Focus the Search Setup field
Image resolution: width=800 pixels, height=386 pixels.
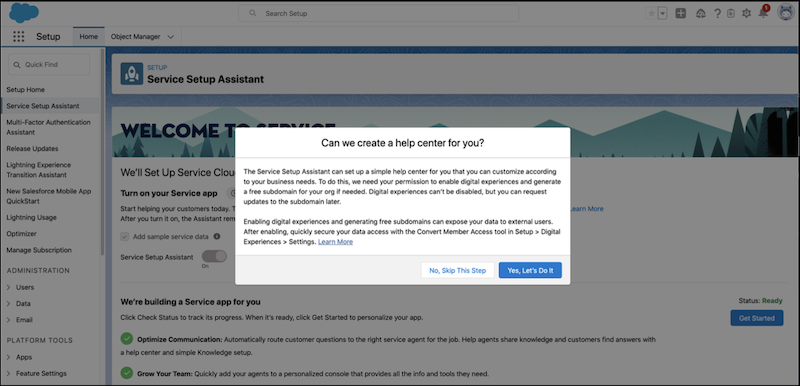tap(379, 13)
